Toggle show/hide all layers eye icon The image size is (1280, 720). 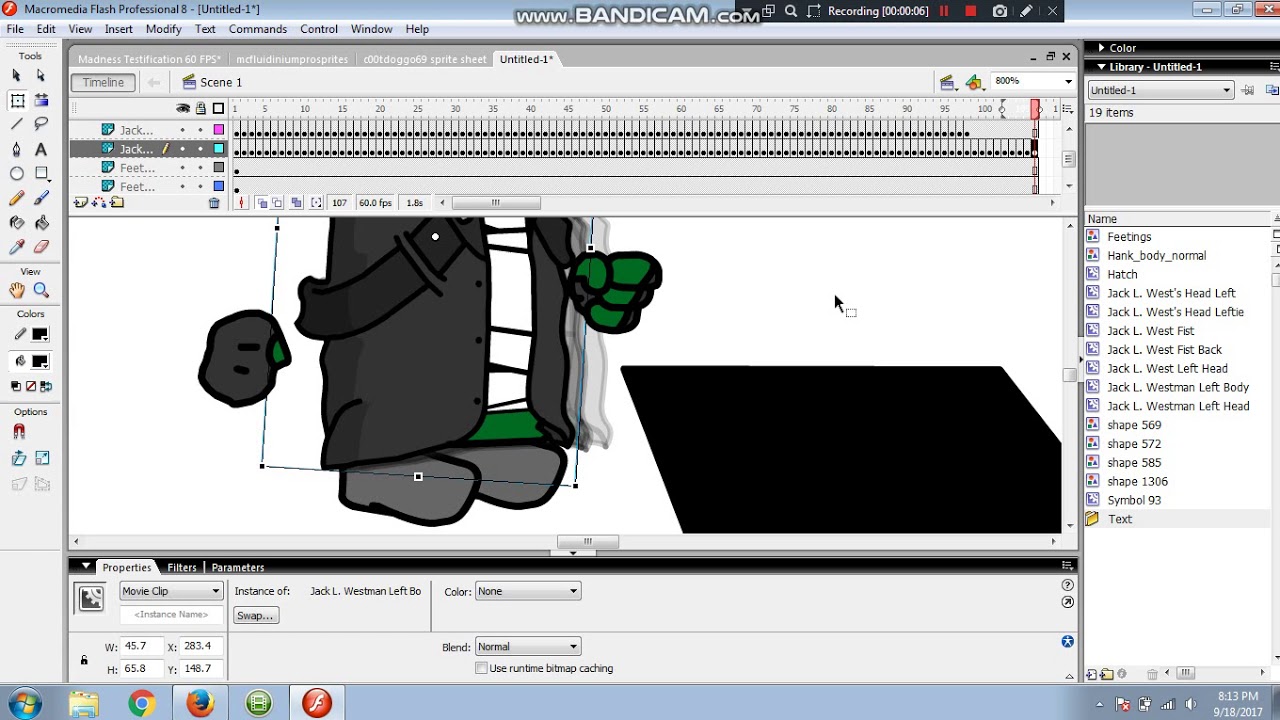[183, 108]
